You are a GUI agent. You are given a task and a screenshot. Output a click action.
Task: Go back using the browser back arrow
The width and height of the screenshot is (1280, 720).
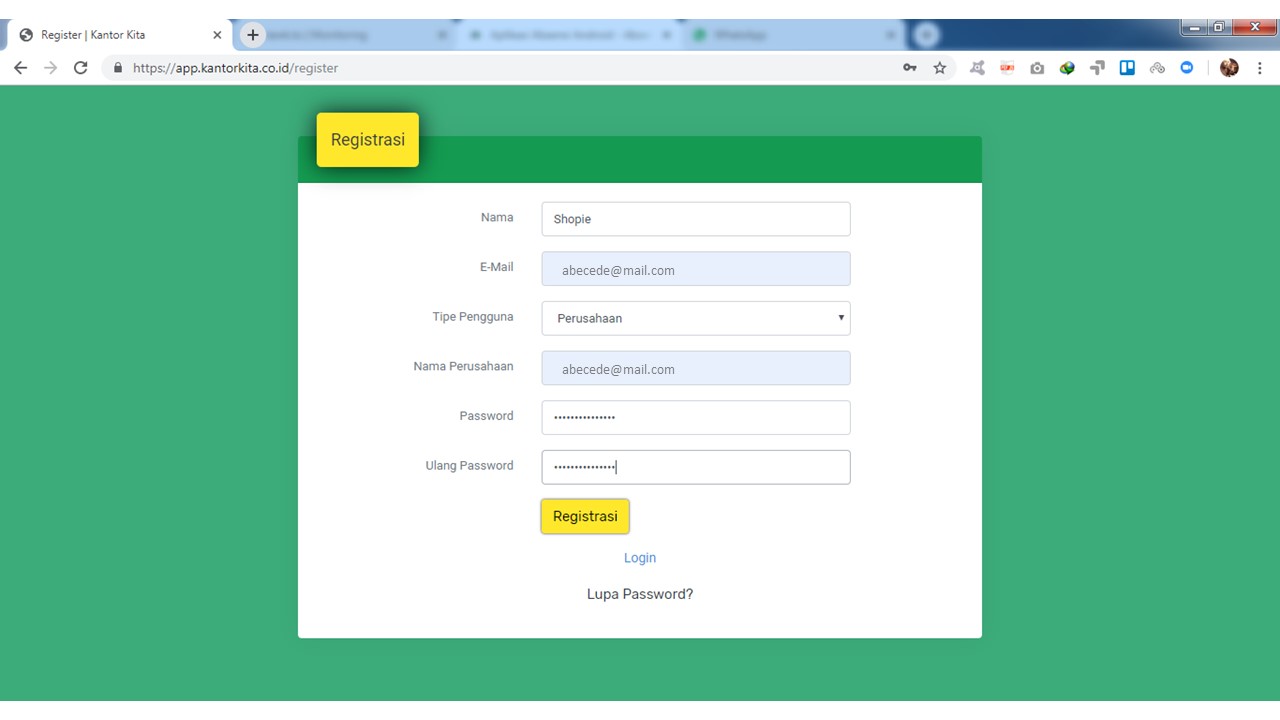click(x=20, y=68)
